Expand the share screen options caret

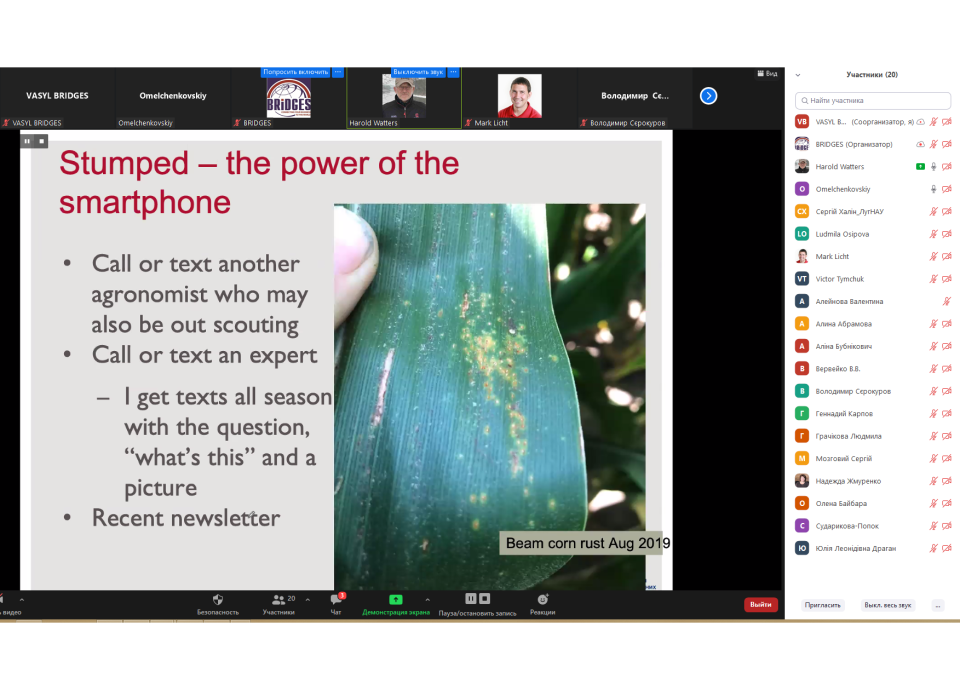point(427,601)
